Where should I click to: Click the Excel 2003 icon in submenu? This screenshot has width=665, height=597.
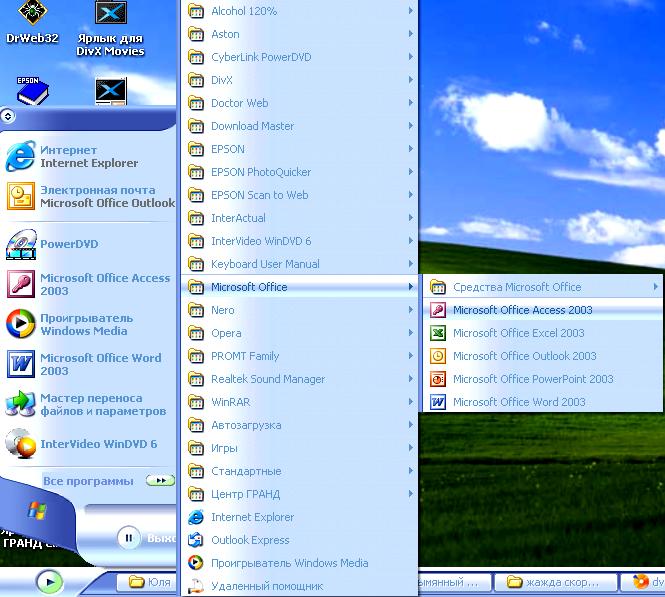click(x=438, y=333)
